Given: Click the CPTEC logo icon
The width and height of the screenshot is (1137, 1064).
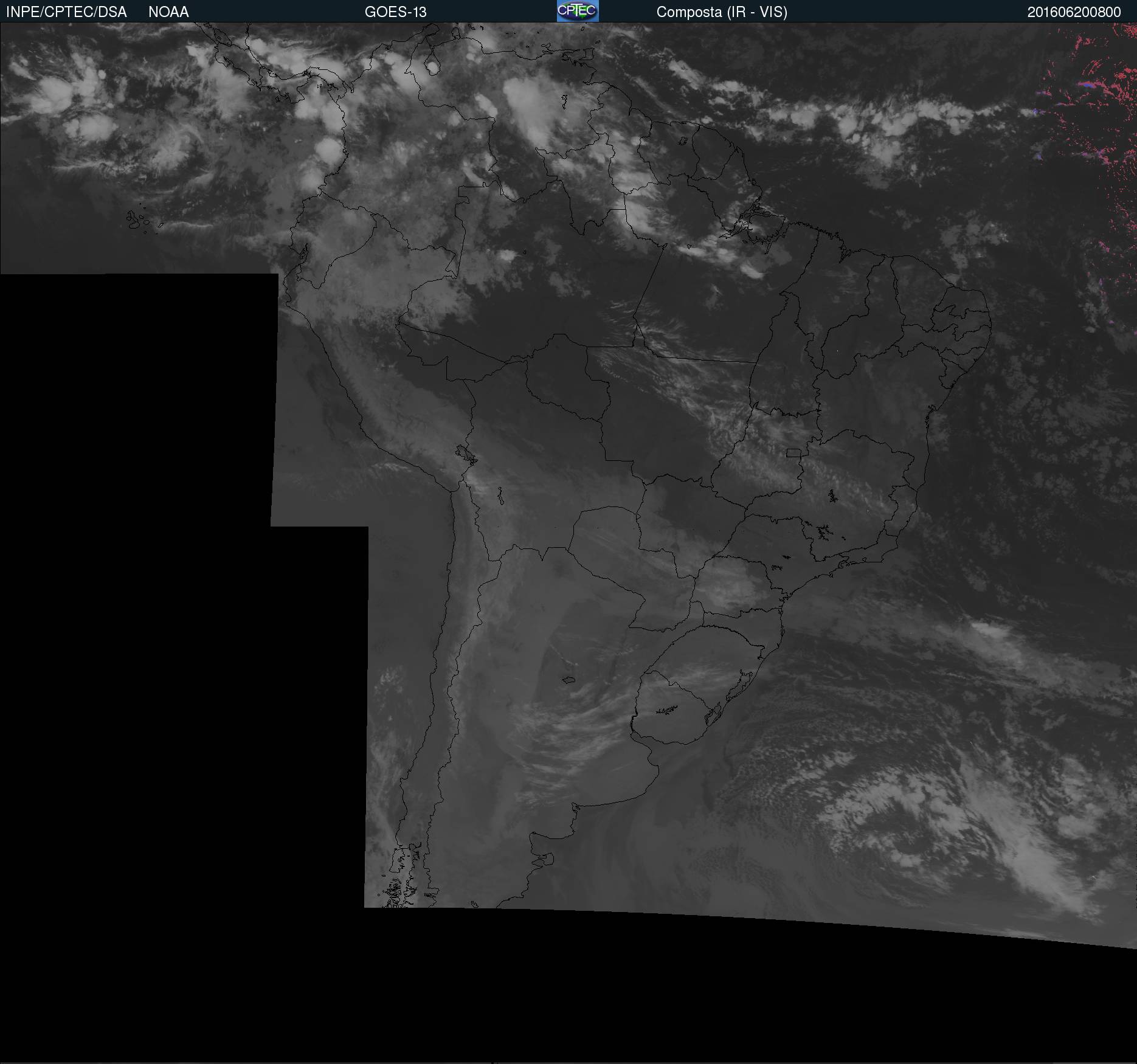Looking at the screenshot, I should (578, 11).
